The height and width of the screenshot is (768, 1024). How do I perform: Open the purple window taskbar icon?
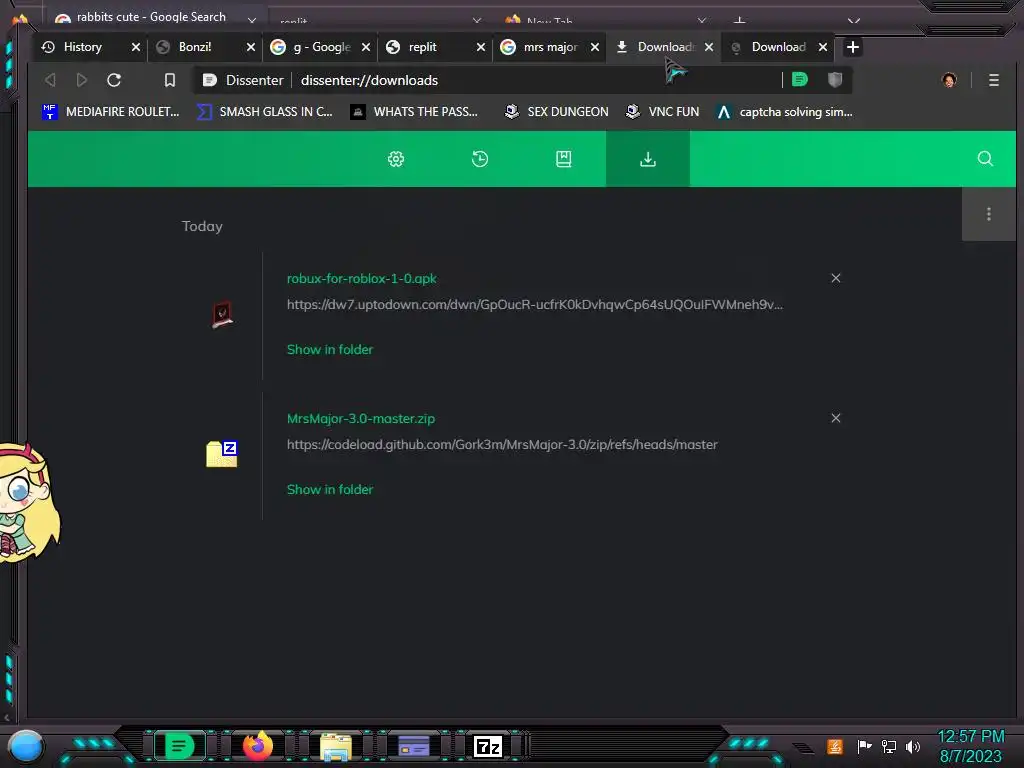click(413, 746)
